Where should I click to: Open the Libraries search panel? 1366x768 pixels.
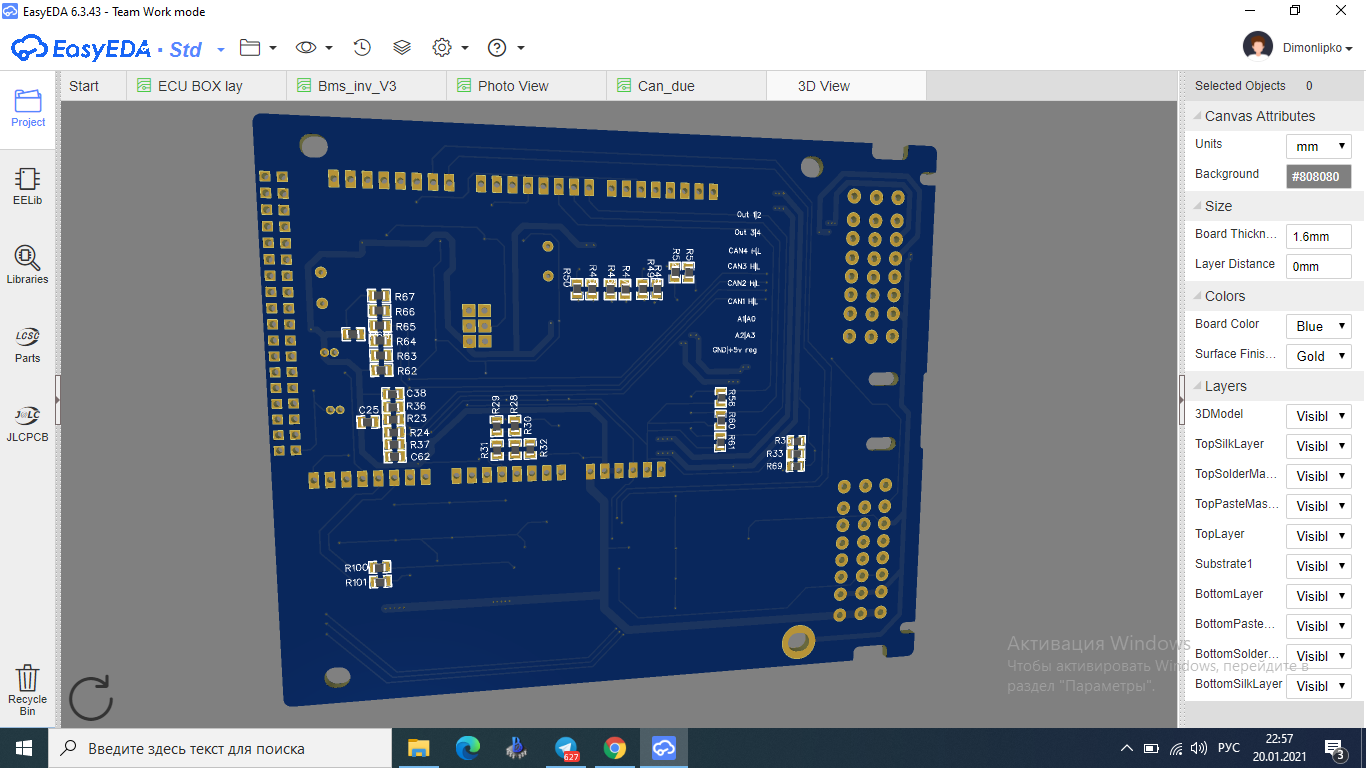coord(27,265)
